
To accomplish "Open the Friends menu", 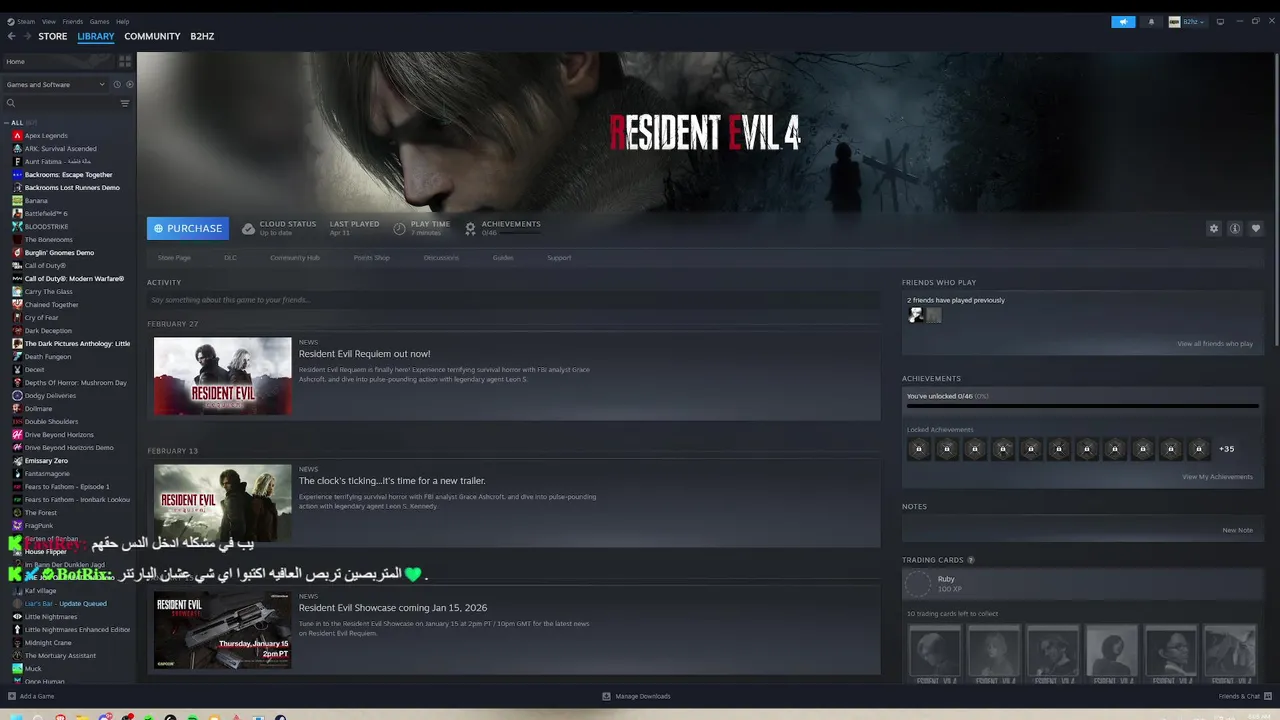I will click(73, 21).
